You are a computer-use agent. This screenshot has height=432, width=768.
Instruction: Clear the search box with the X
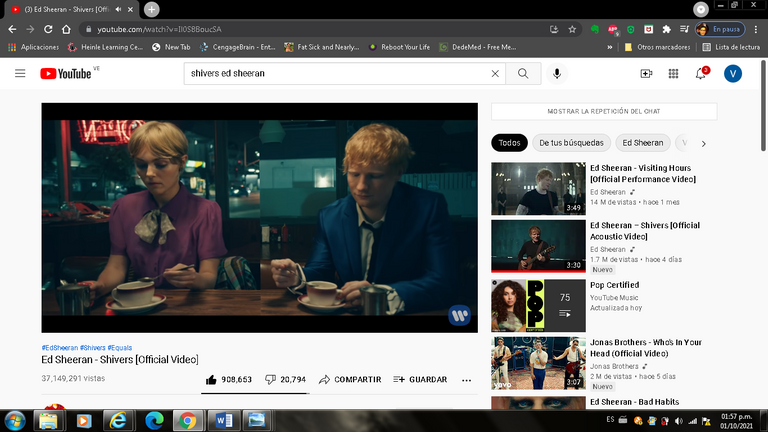[495, 73]
